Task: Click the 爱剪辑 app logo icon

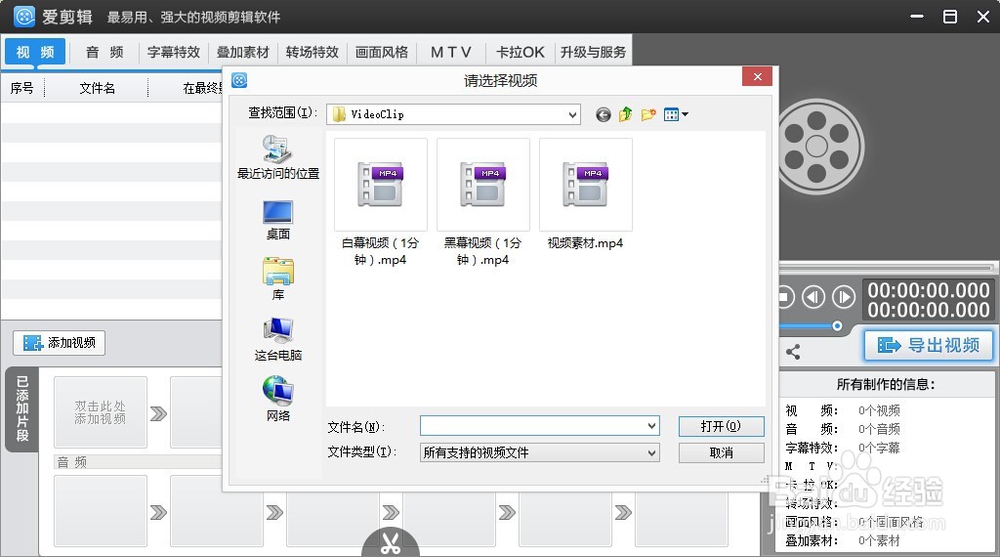Action: [x=24, y=16]
